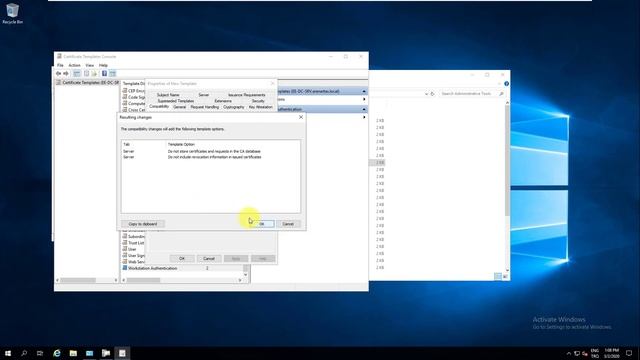The image size is (640, 360).
Task: Click the Back arrow in console toolbar
Action: [x=58, y=73]
